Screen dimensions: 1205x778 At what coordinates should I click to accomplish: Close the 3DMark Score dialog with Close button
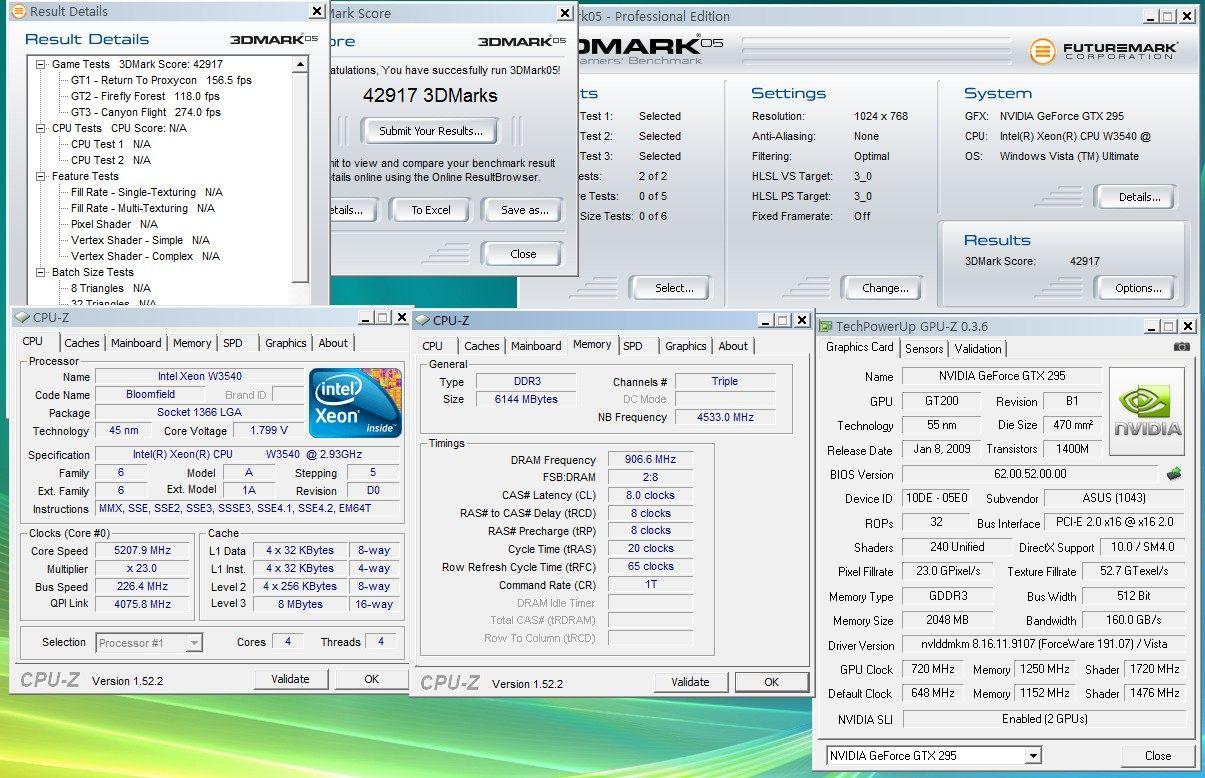(523, 254)
